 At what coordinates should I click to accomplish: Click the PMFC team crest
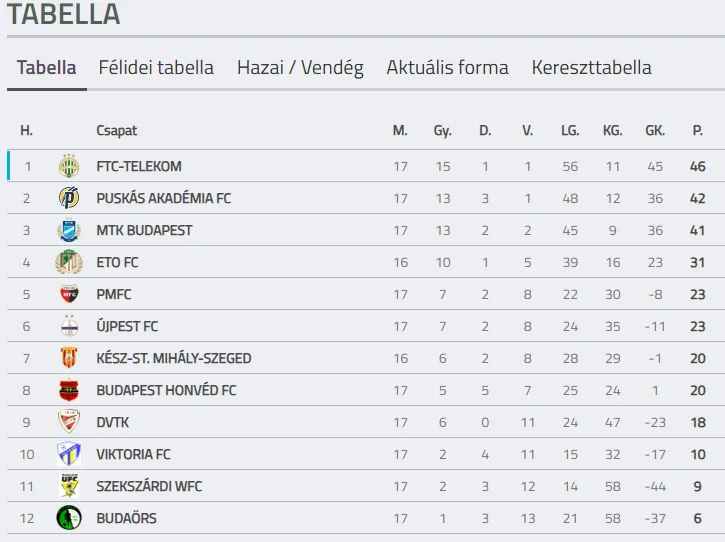point(68,294)
